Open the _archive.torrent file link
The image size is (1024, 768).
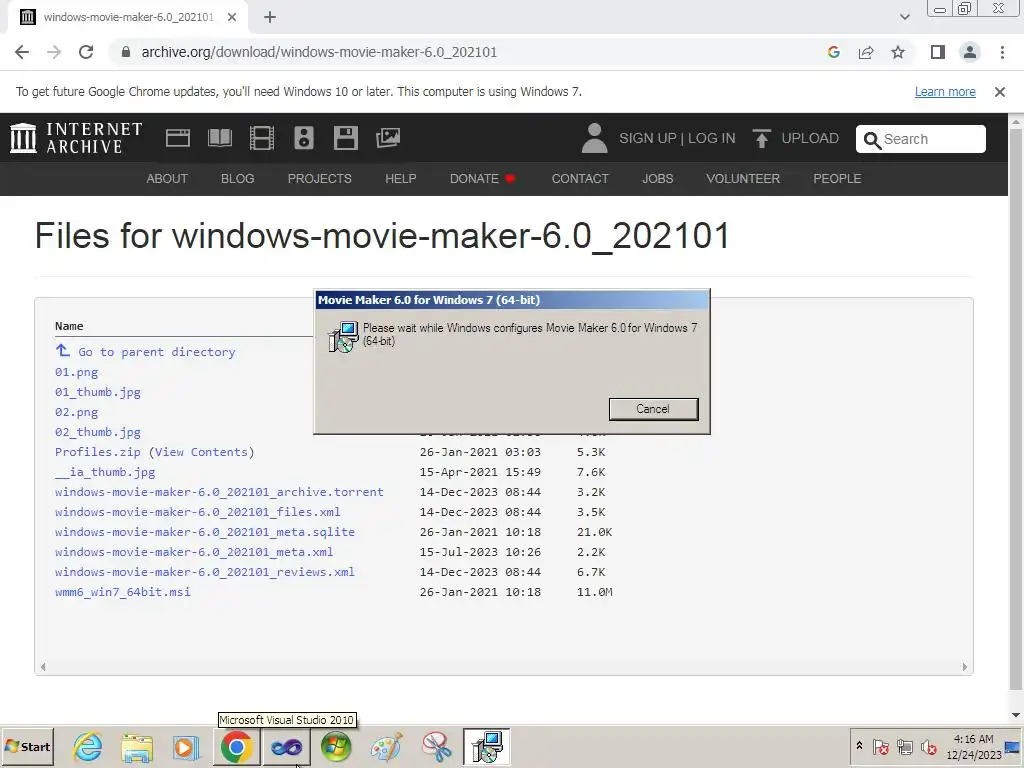219,492
